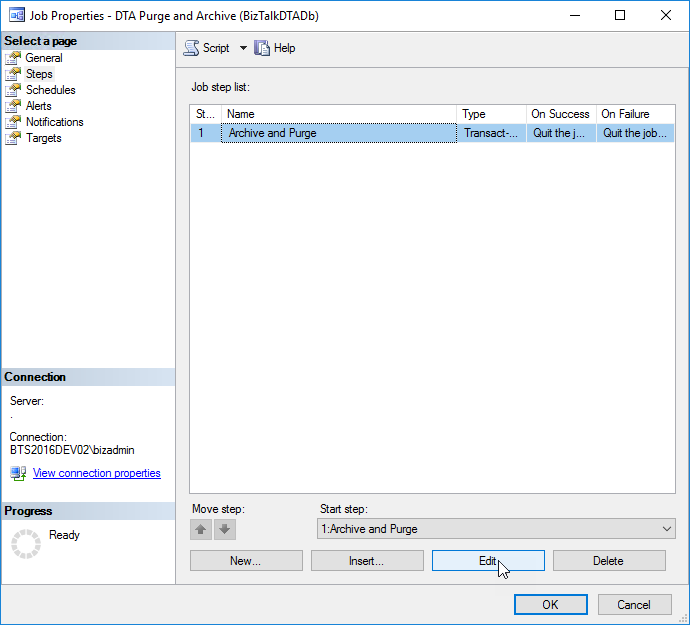
Task: Open the Alerts page
Action: tap(38, 106)
